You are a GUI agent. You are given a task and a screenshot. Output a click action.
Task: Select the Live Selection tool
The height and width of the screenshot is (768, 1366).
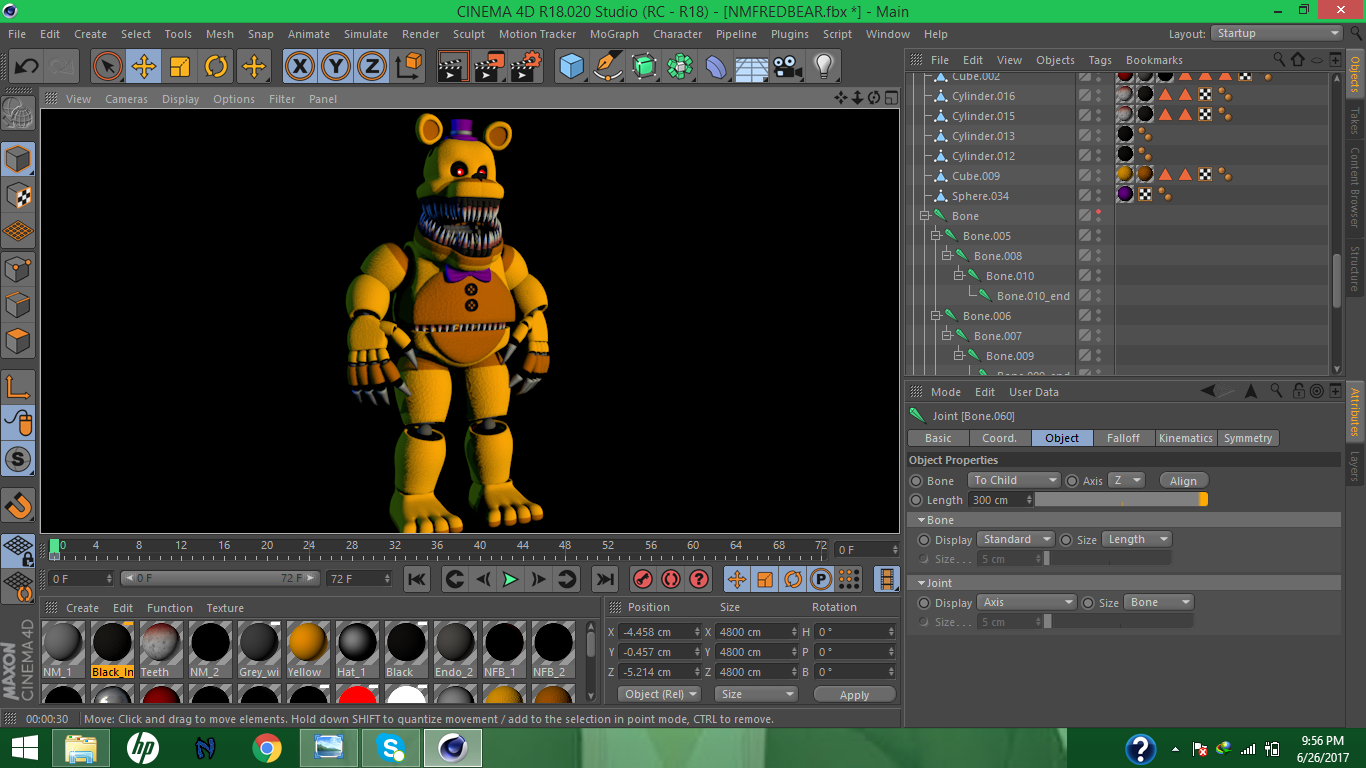(108, 67)
